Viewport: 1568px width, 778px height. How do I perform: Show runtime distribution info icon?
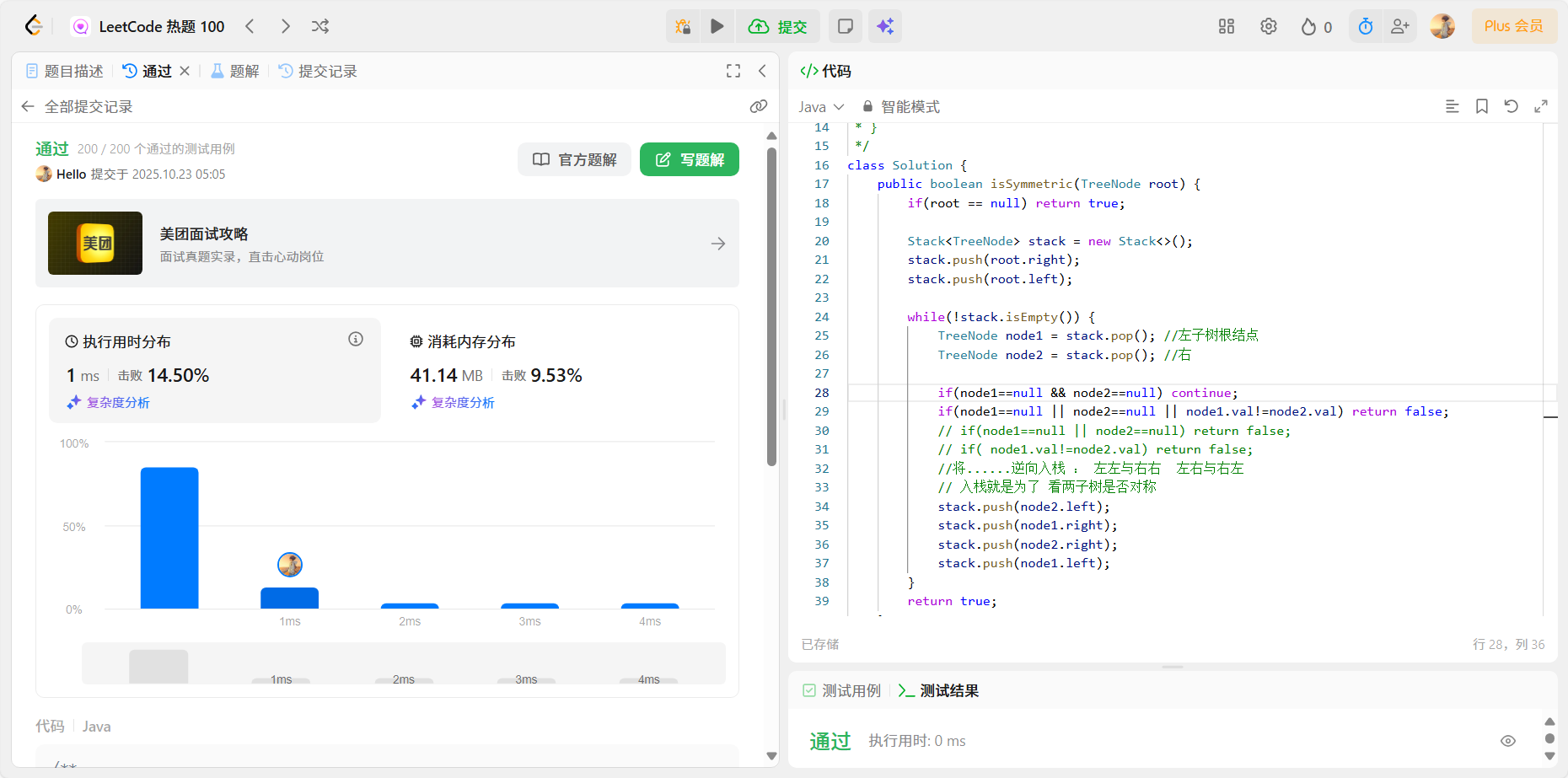pos(356,339)
